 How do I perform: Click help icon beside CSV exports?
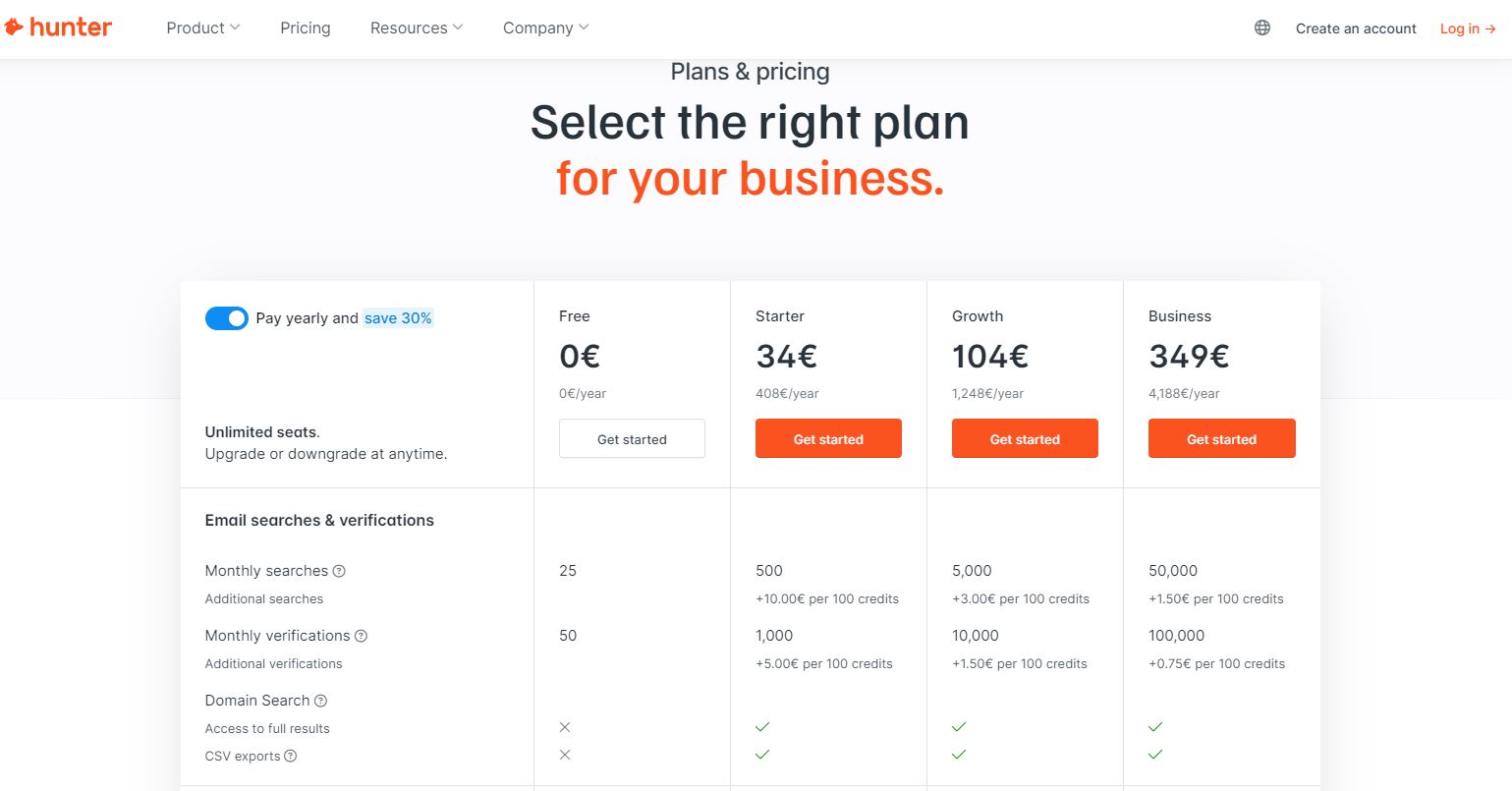pos(290,756)
